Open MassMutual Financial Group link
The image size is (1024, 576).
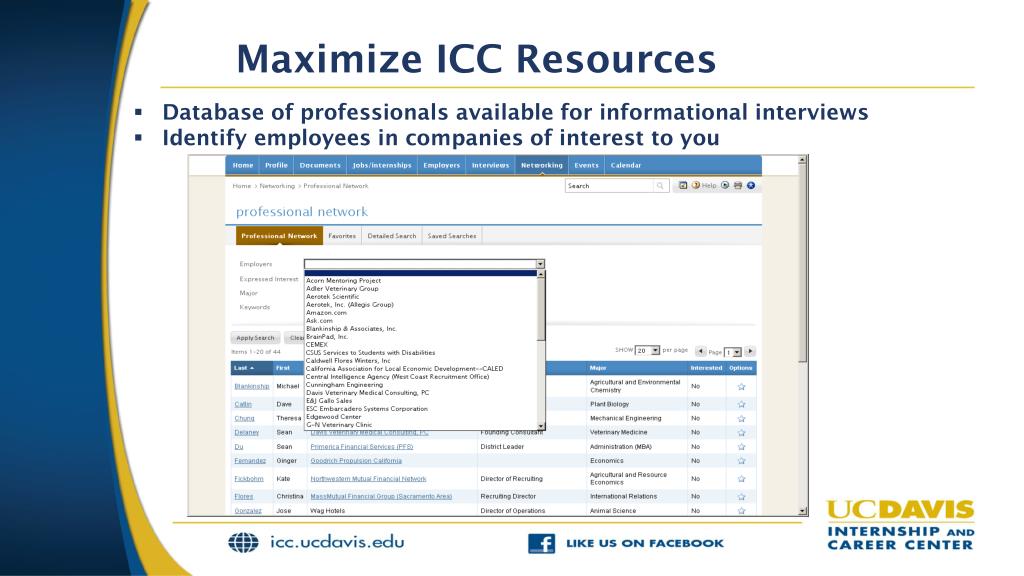point(381,496)
